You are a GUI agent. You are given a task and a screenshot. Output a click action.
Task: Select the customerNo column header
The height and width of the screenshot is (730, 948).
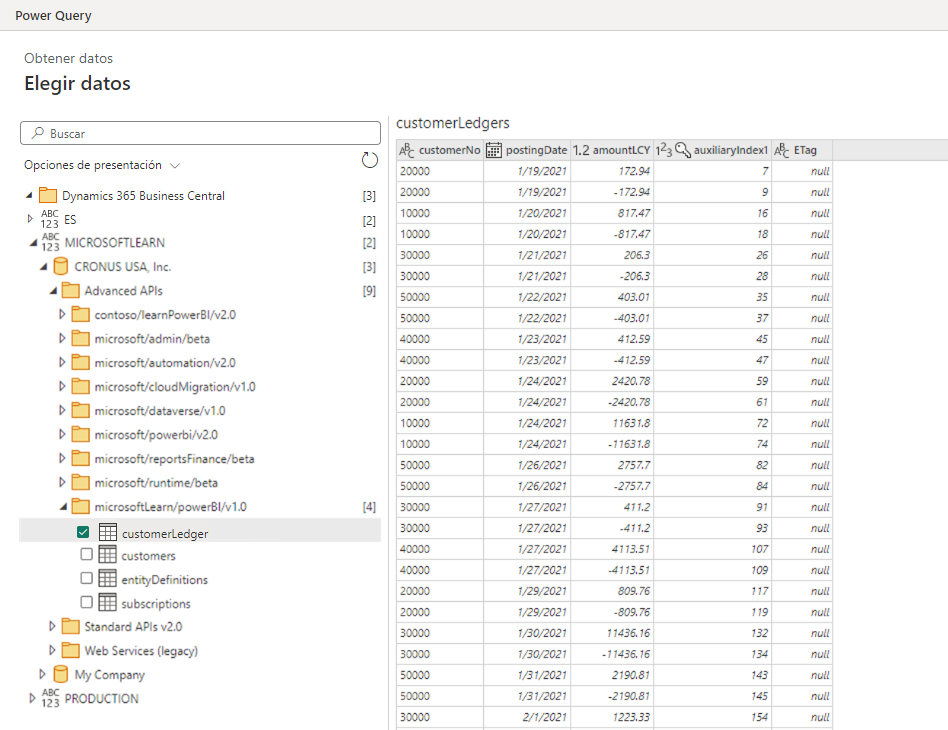[440, 150]
